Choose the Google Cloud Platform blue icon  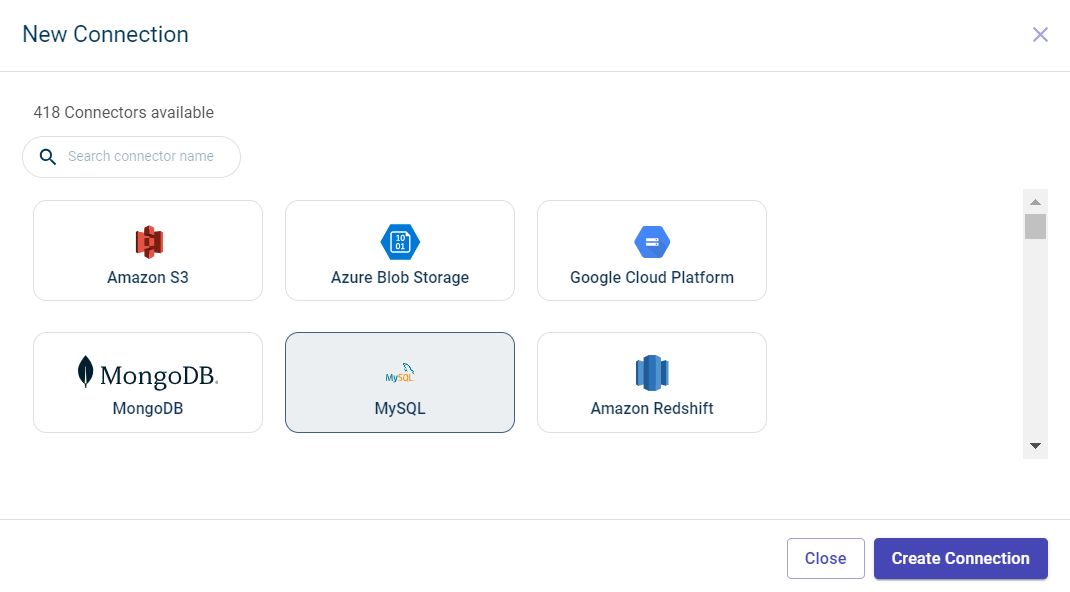(652, 242)
